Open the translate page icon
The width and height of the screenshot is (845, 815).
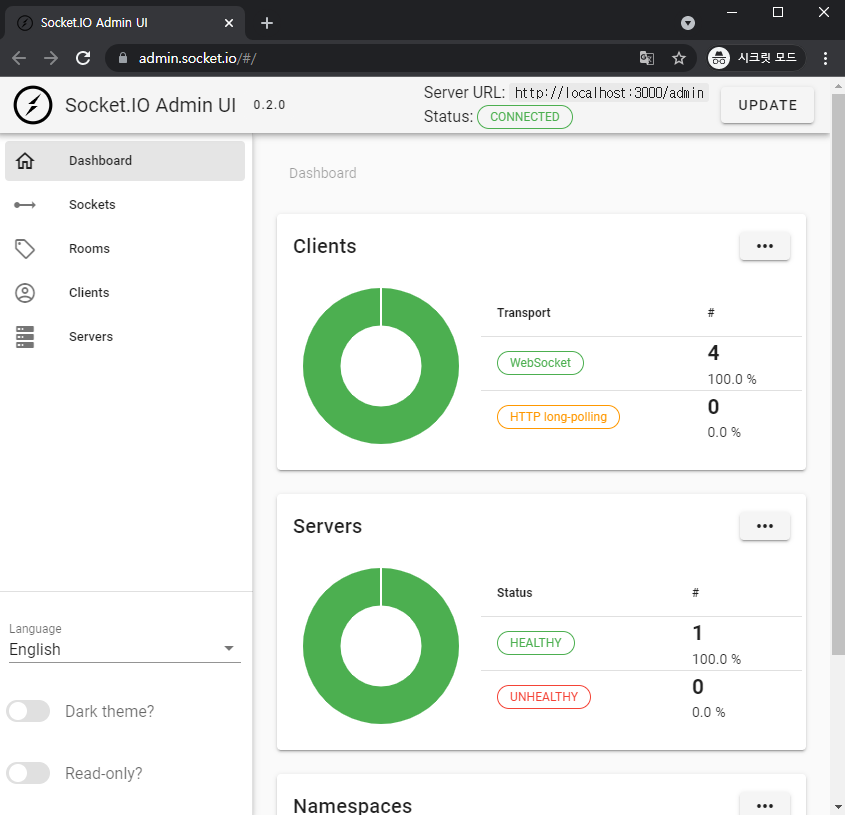click(x=647, y=58)
